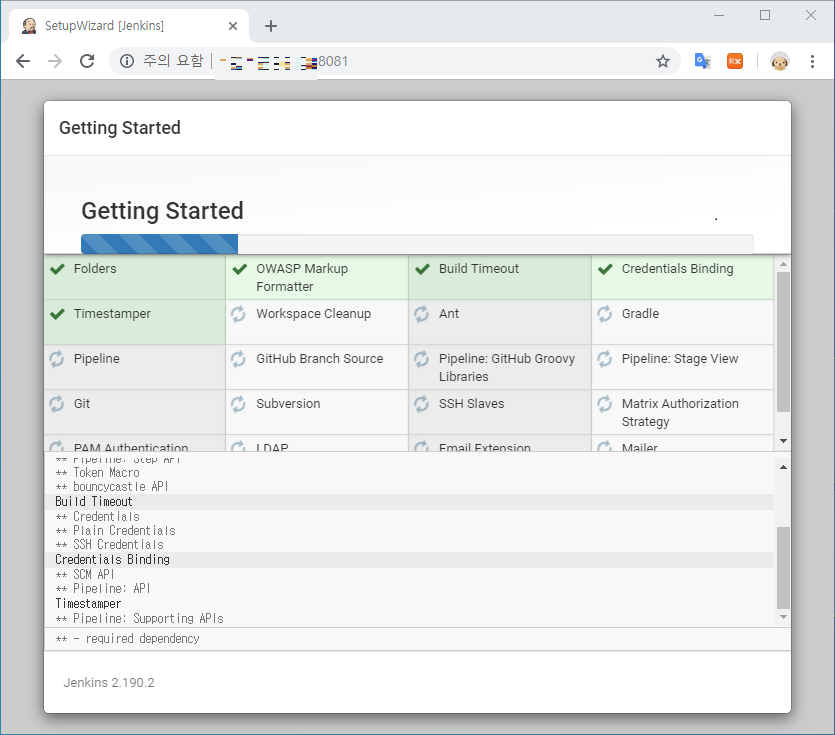Screen dimensions: 835x735
Task: Click the Matrix Authorization Strategy label
Action: 680,413
